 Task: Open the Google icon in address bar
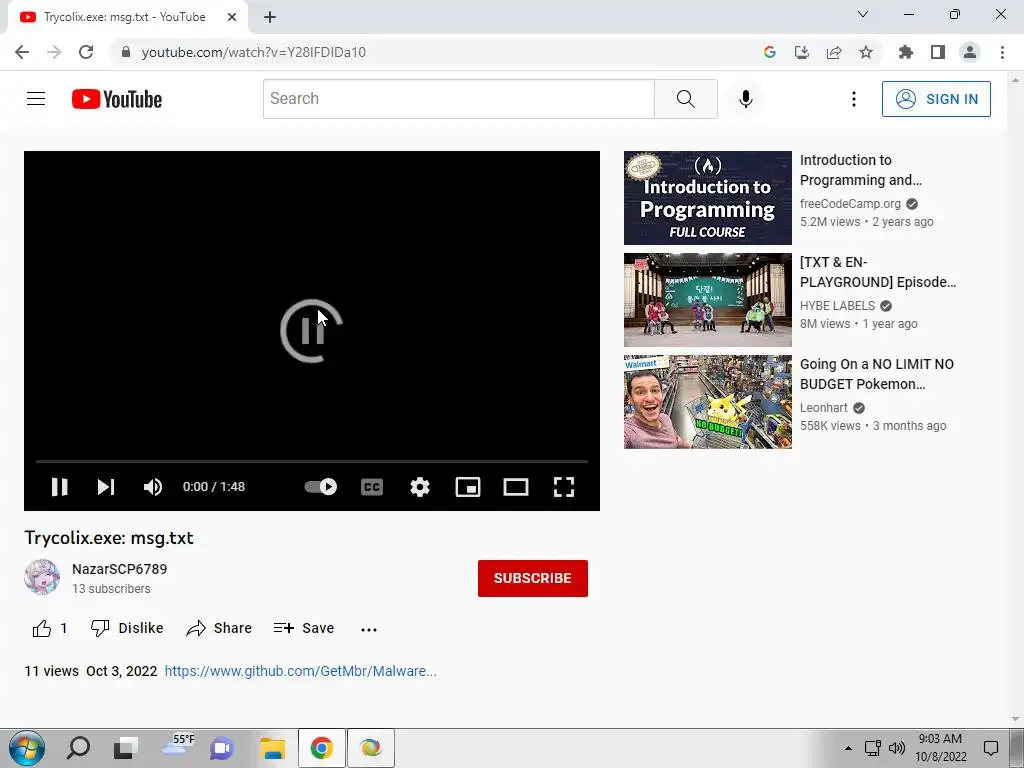770,52
